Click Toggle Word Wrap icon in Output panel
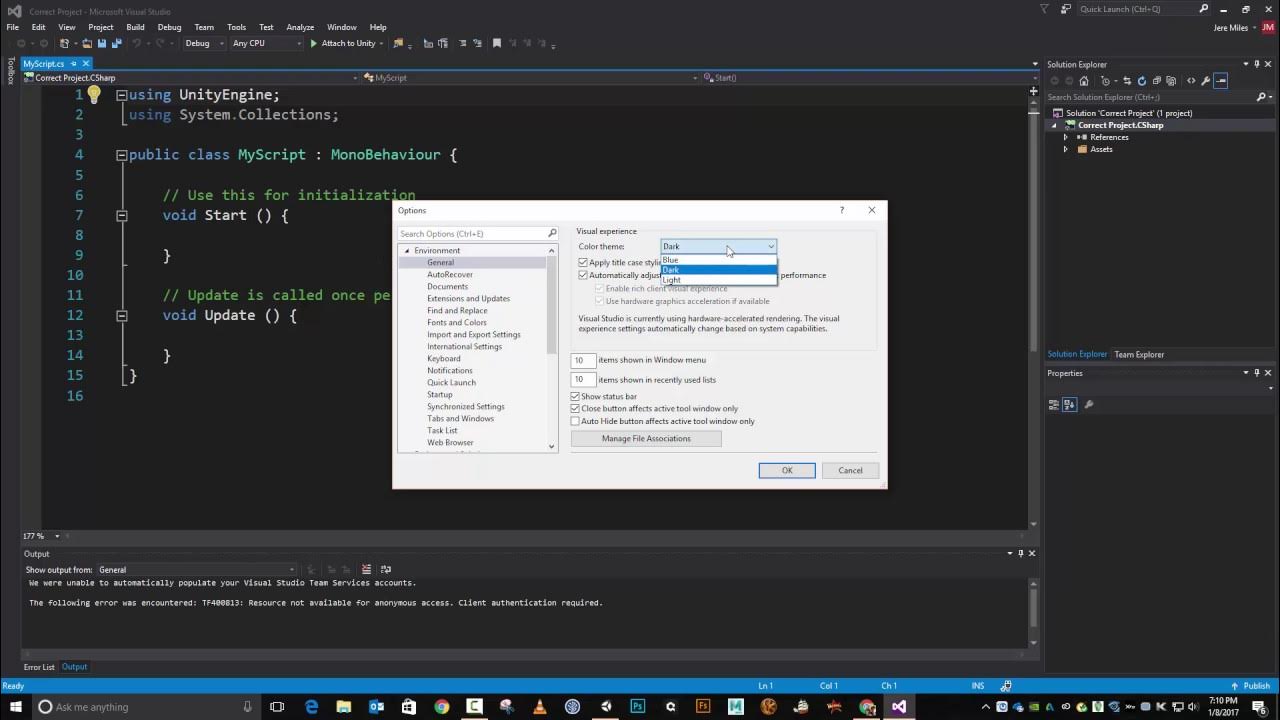The height and width of the screenshot is (720, 1280). coord(385,570)
